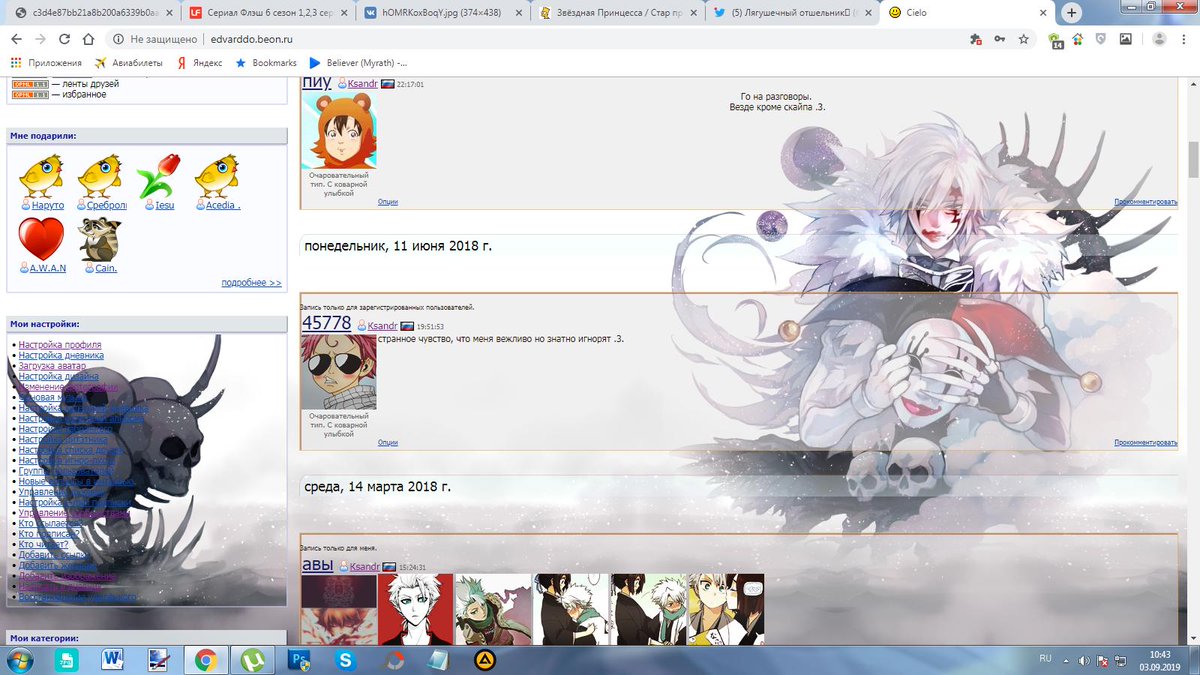Viewport: 1200px width, 675px height.
Task: Click 'Прокомментировать' for the 45778 post
Action: coord(1146,442)
